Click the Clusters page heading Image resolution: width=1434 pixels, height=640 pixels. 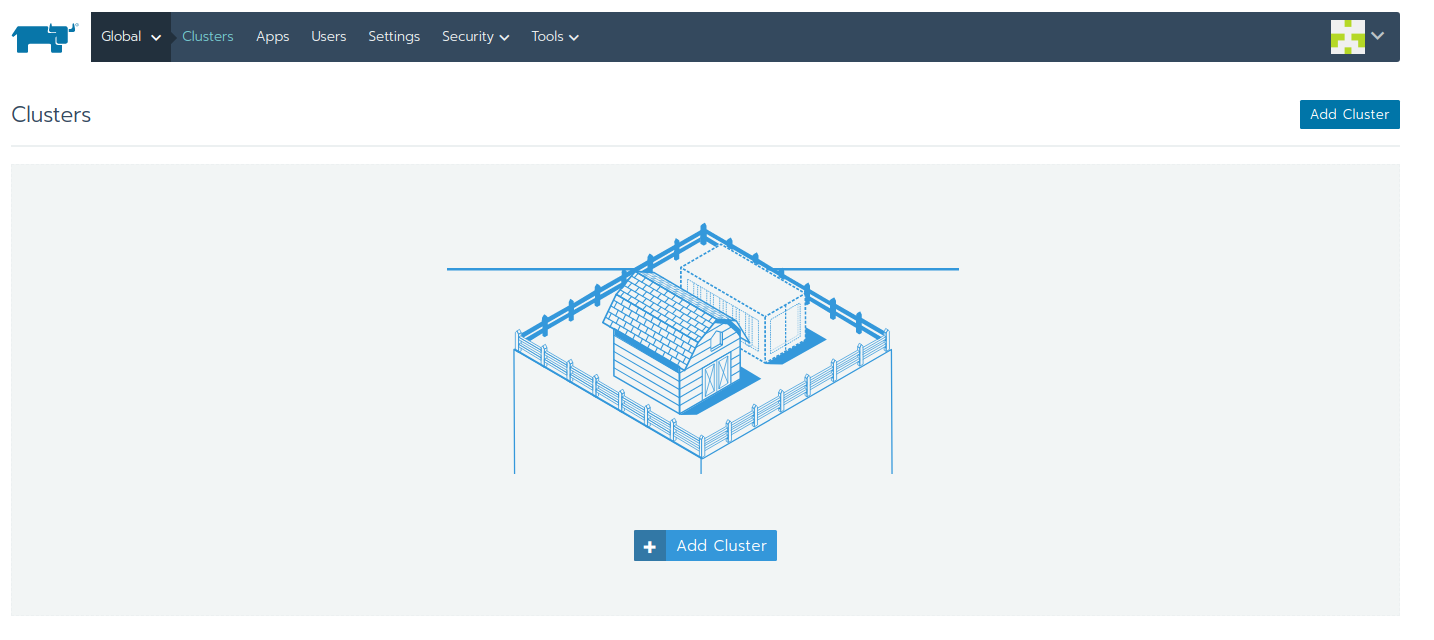pos(51,115)
